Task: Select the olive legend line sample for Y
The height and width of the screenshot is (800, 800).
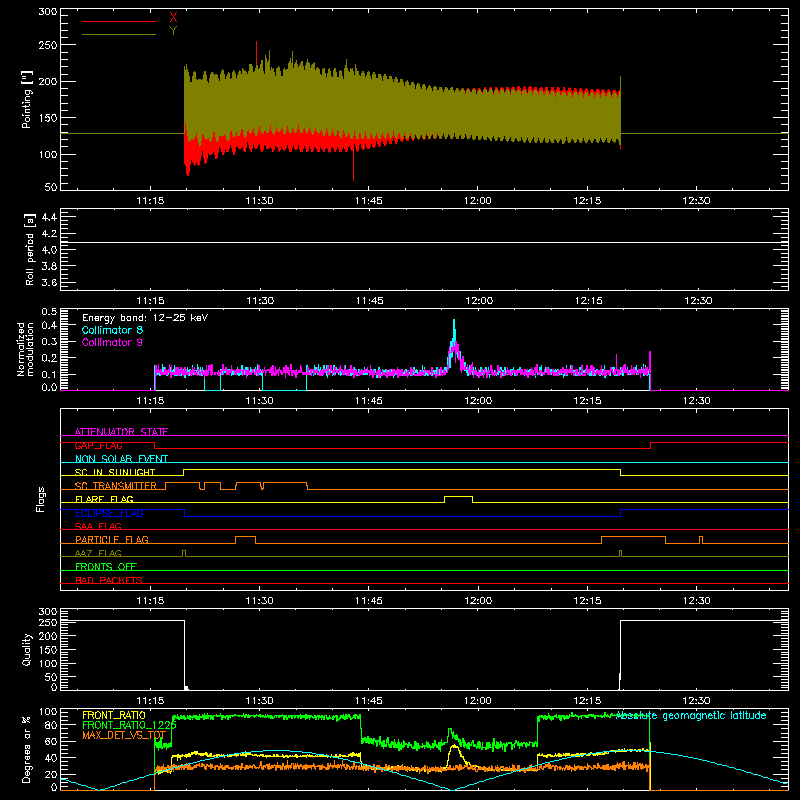Action: click(x=119, y=34)
